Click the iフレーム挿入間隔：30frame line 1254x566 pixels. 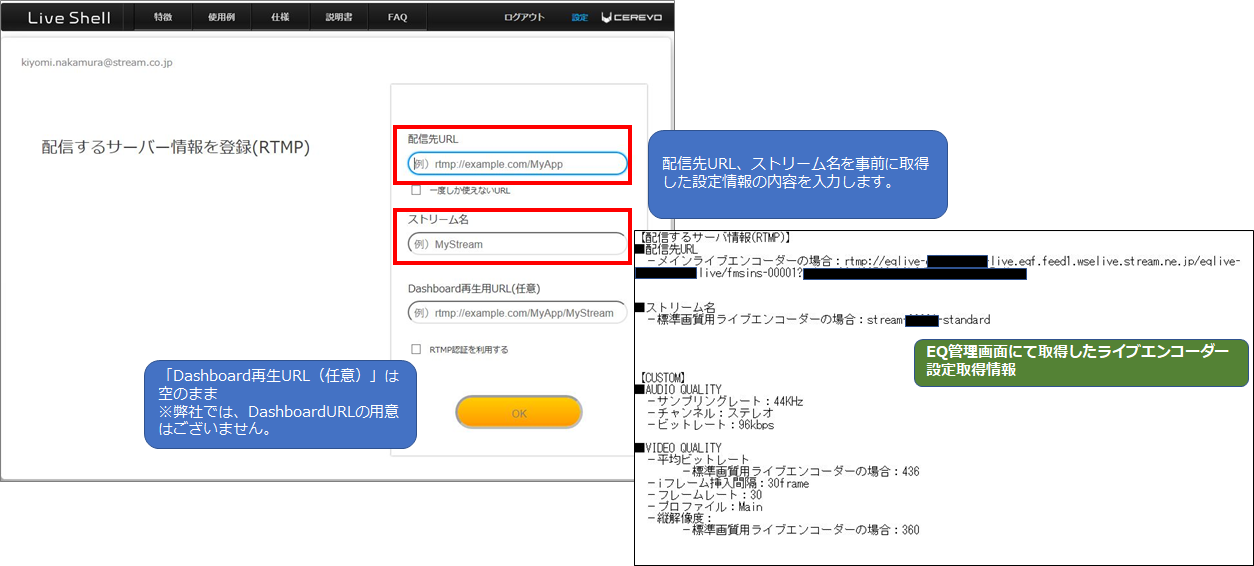point(727,484)
